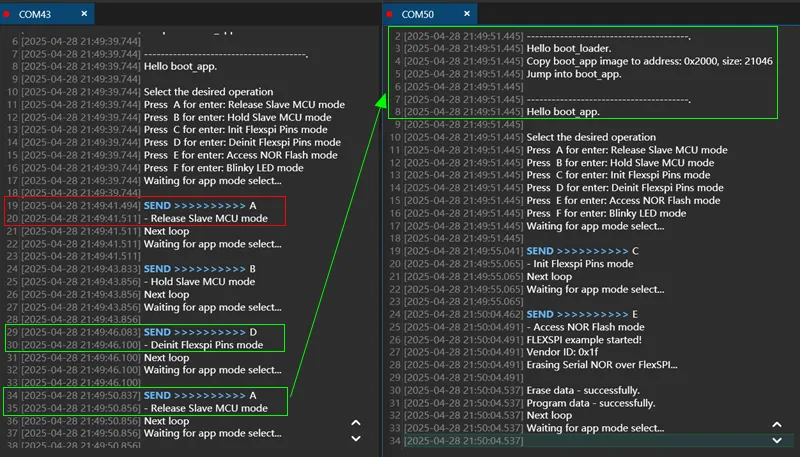
Task: Click scroll down arrow in COM50 log panel
Action: click(x=777, y=440)
